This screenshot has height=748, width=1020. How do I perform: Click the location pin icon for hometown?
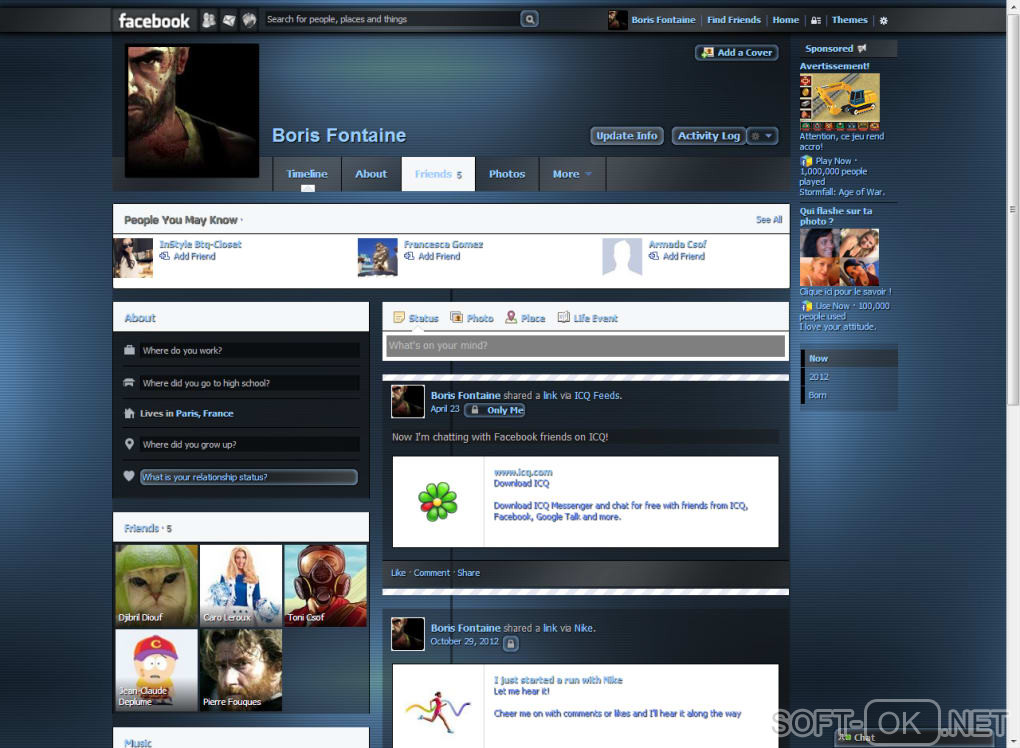pos(129,444)
